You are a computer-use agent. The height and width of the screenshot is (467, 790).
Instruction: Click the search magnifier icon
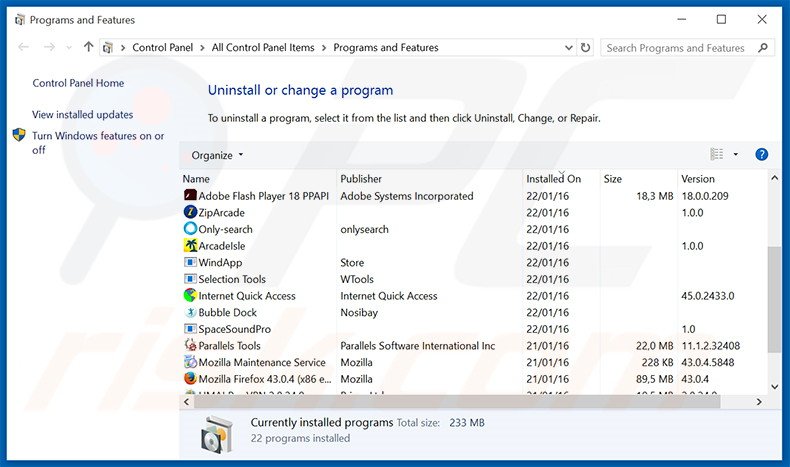(x=763, y=47)
